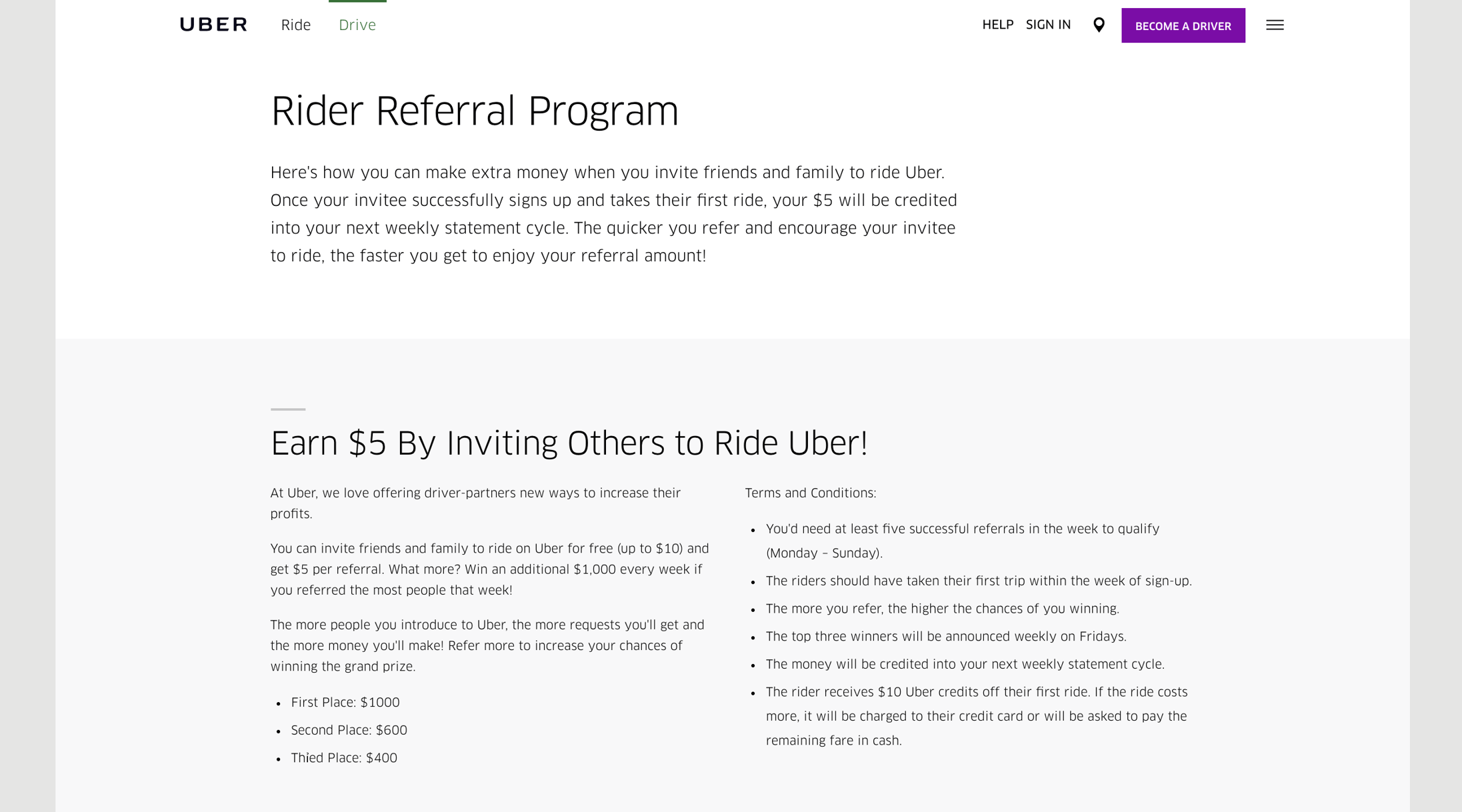
Task: Switch to the Ride tab
Action: pos(295,25)
